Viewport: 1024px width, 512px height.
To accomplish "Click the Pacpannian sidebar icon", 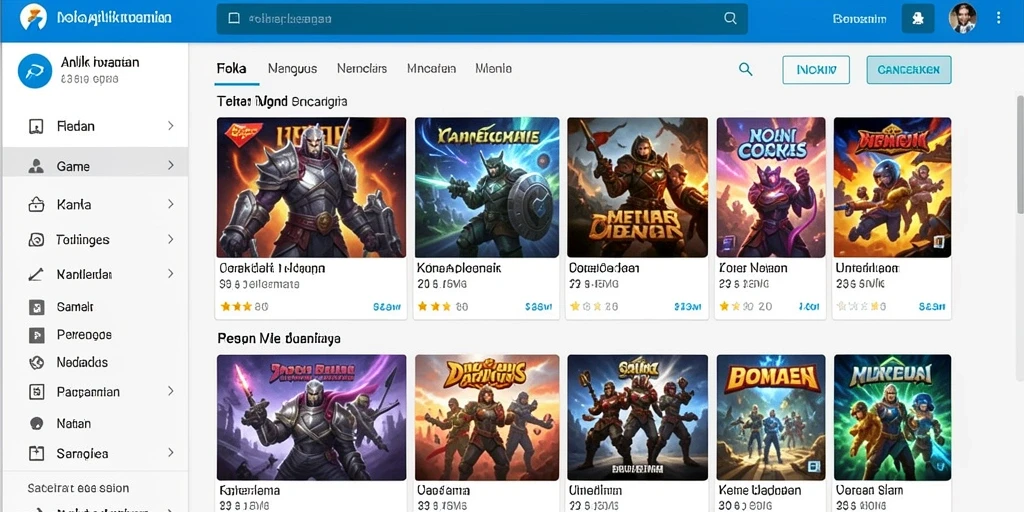I will (37, 392).
